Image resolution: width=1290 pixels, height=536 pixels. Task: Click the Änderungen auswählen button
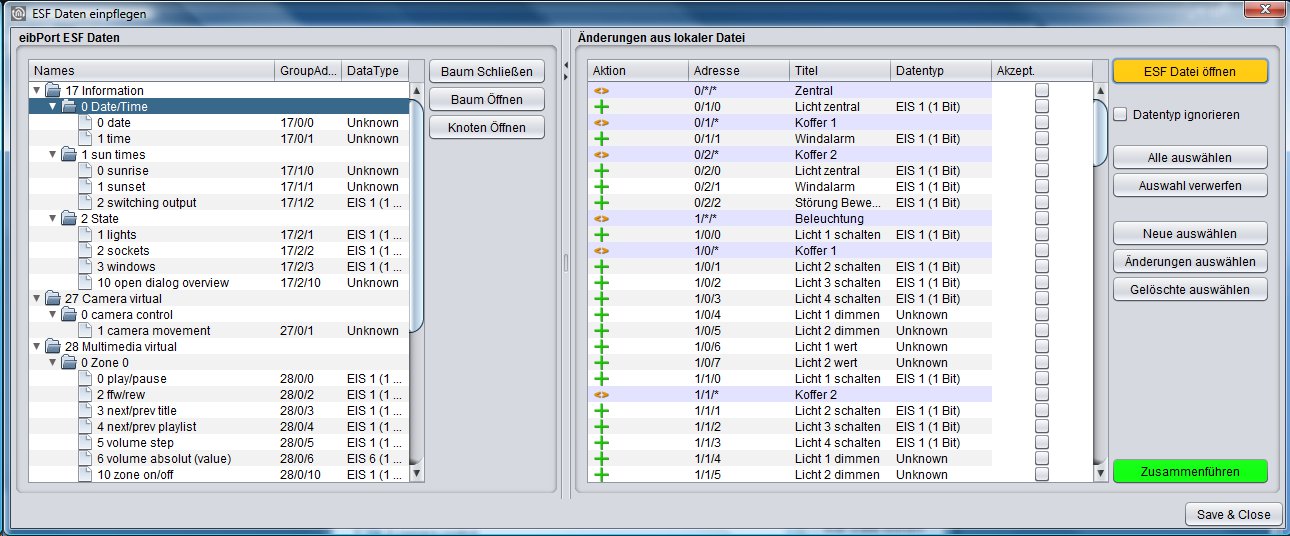pyautogui.click(x=1190, y=261)
